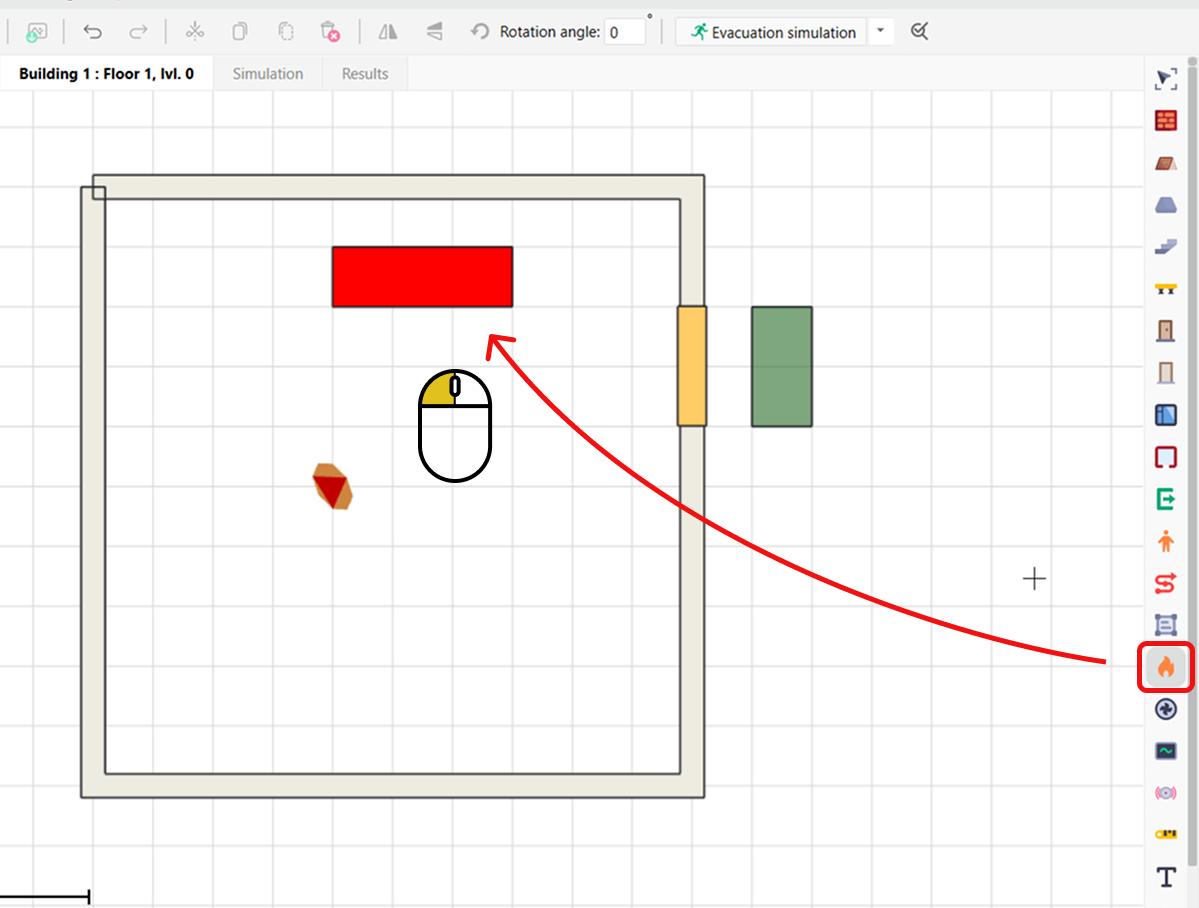1199x908 pixels.
Task: Select the ventilation fan tool
Action: [x=1165, y=709]
